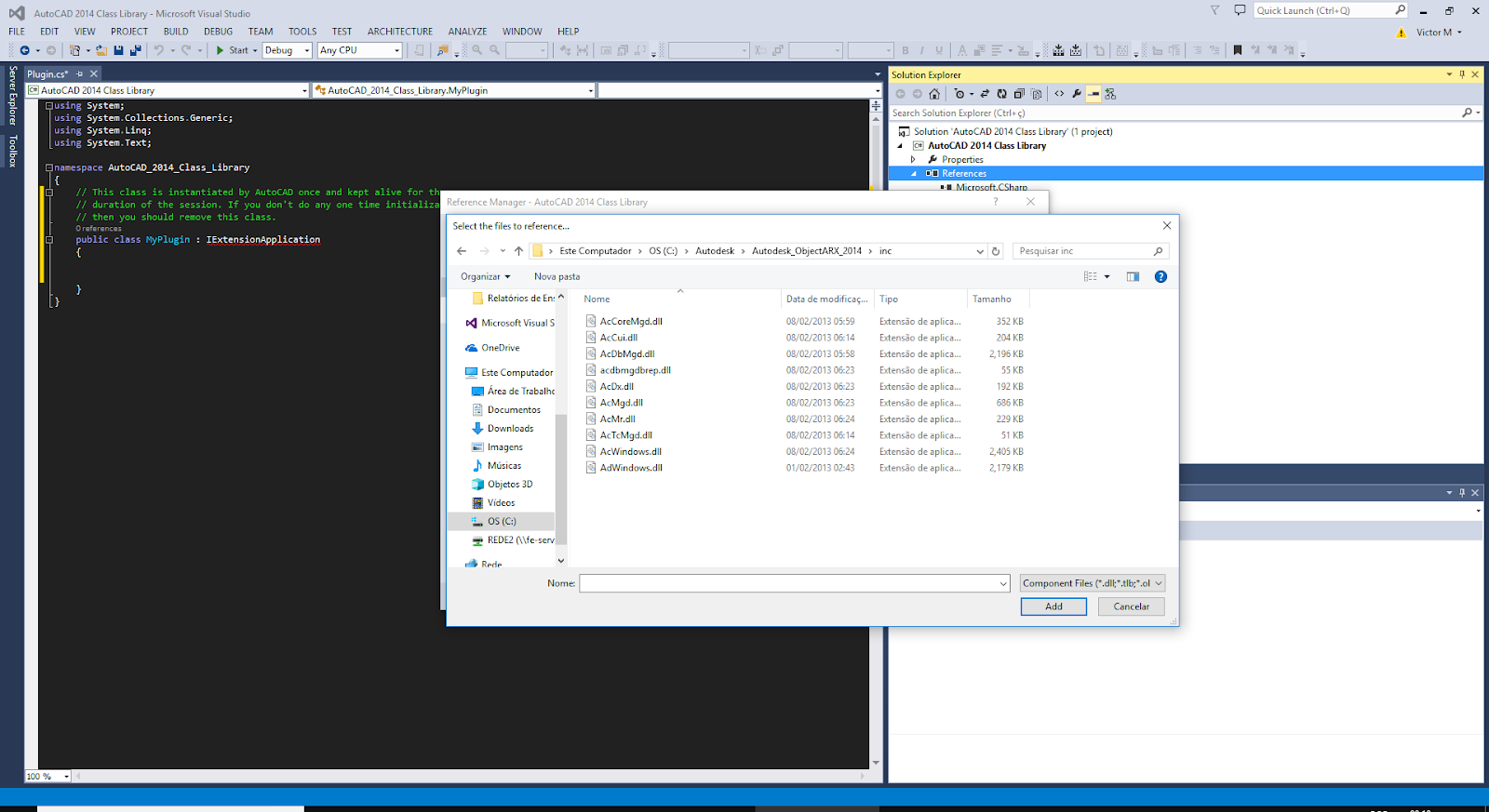This screenshot has height=812, width=1489.
Task: Click the View Code icon in Solution Explorer
Action: click(x=1059, y=94)
